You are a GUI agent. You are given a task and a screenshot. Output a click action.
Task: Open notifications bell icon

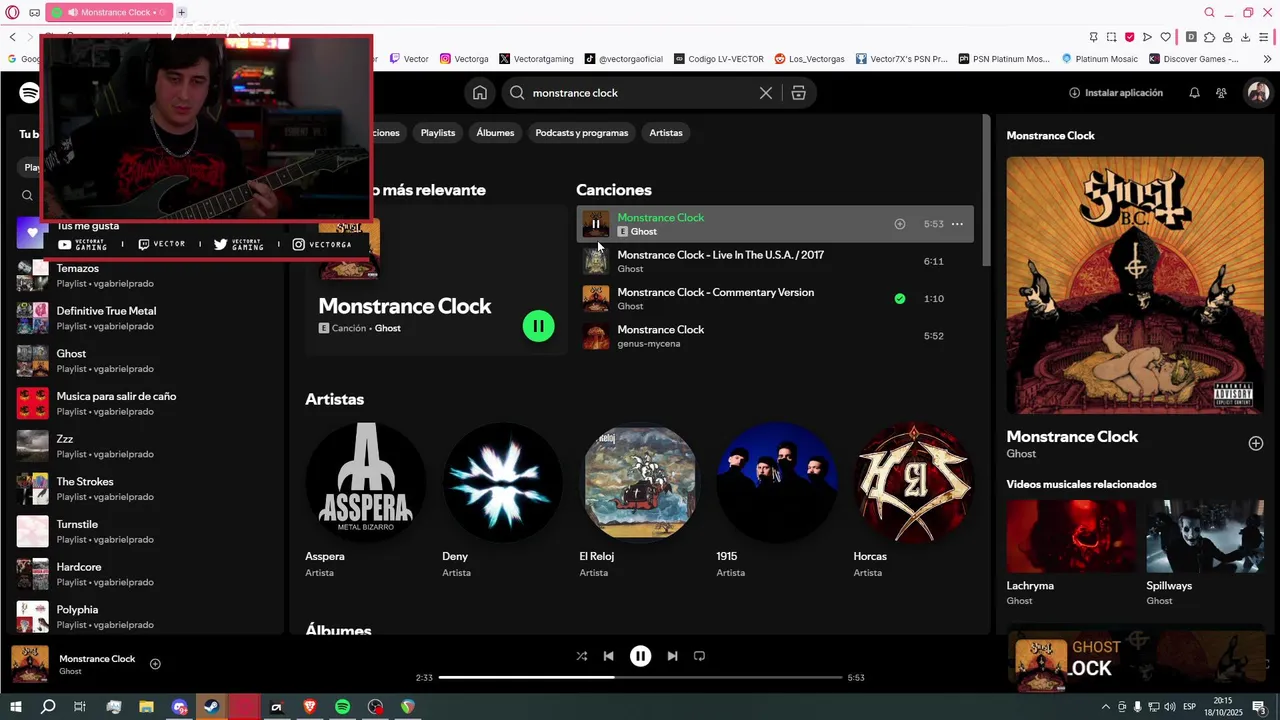1194,93
